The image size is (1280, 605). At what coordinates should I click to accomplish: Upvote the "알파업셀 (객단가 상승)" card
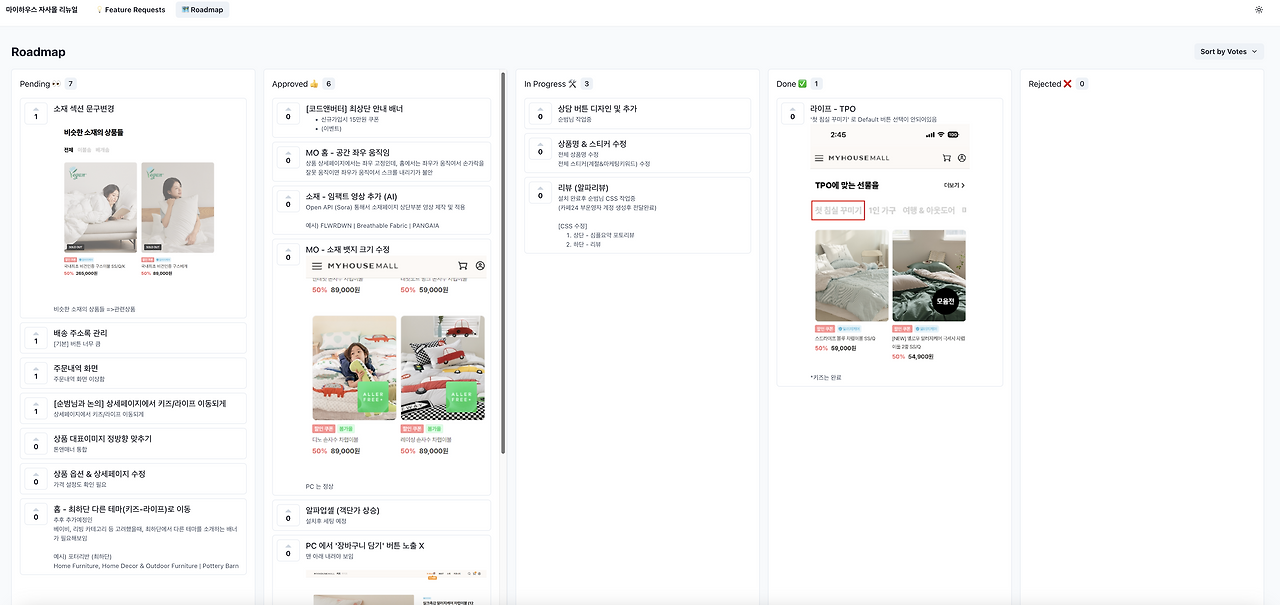(288, 514)
